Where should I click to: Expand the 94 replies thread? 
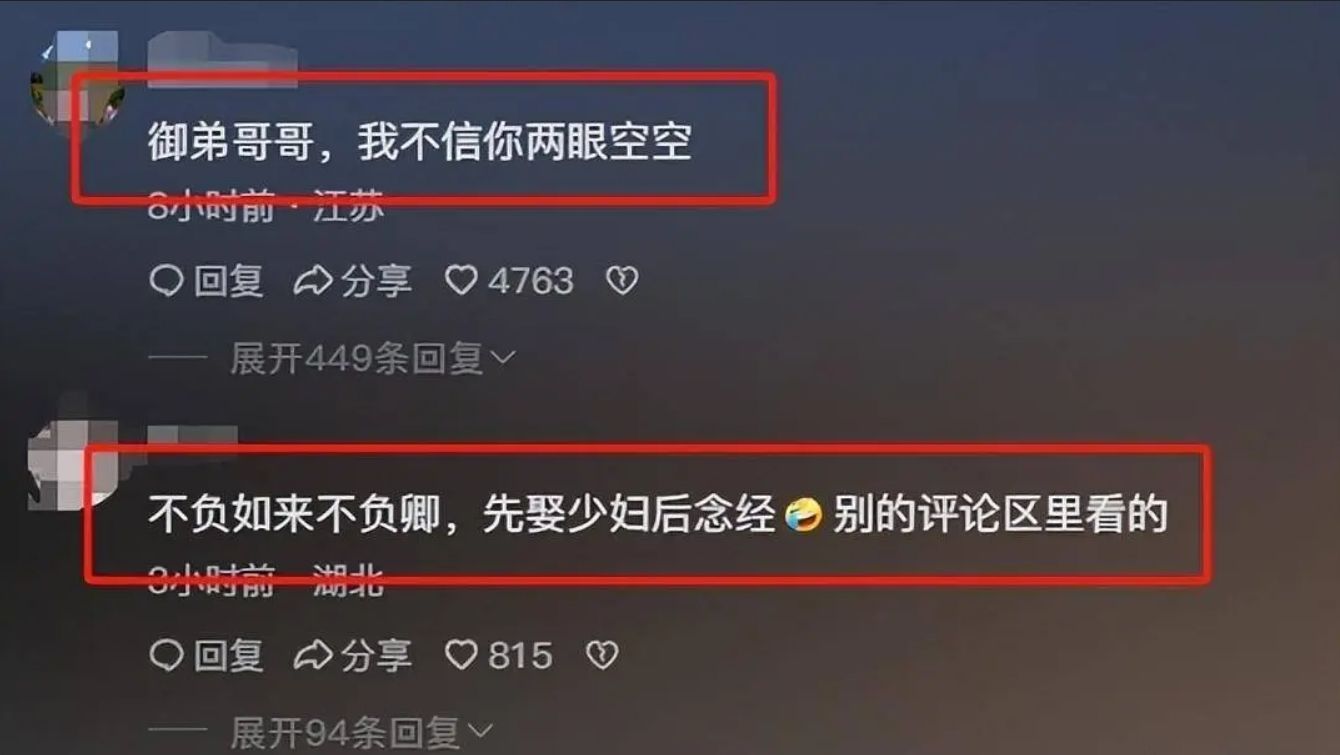click(362, 733)
